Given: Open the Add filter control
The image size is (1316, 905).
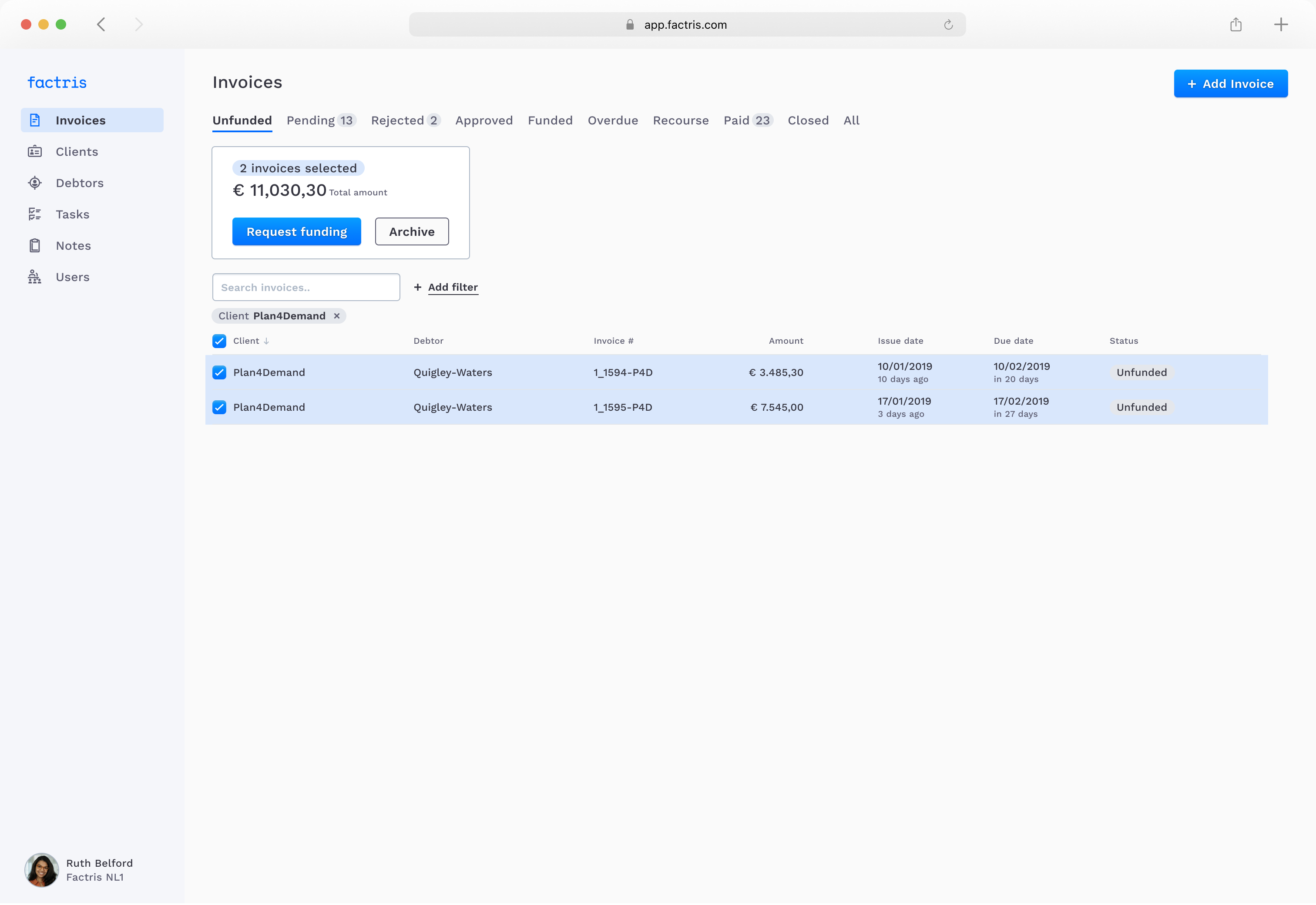Looking at the screenshot, I should tap(453, 287).
